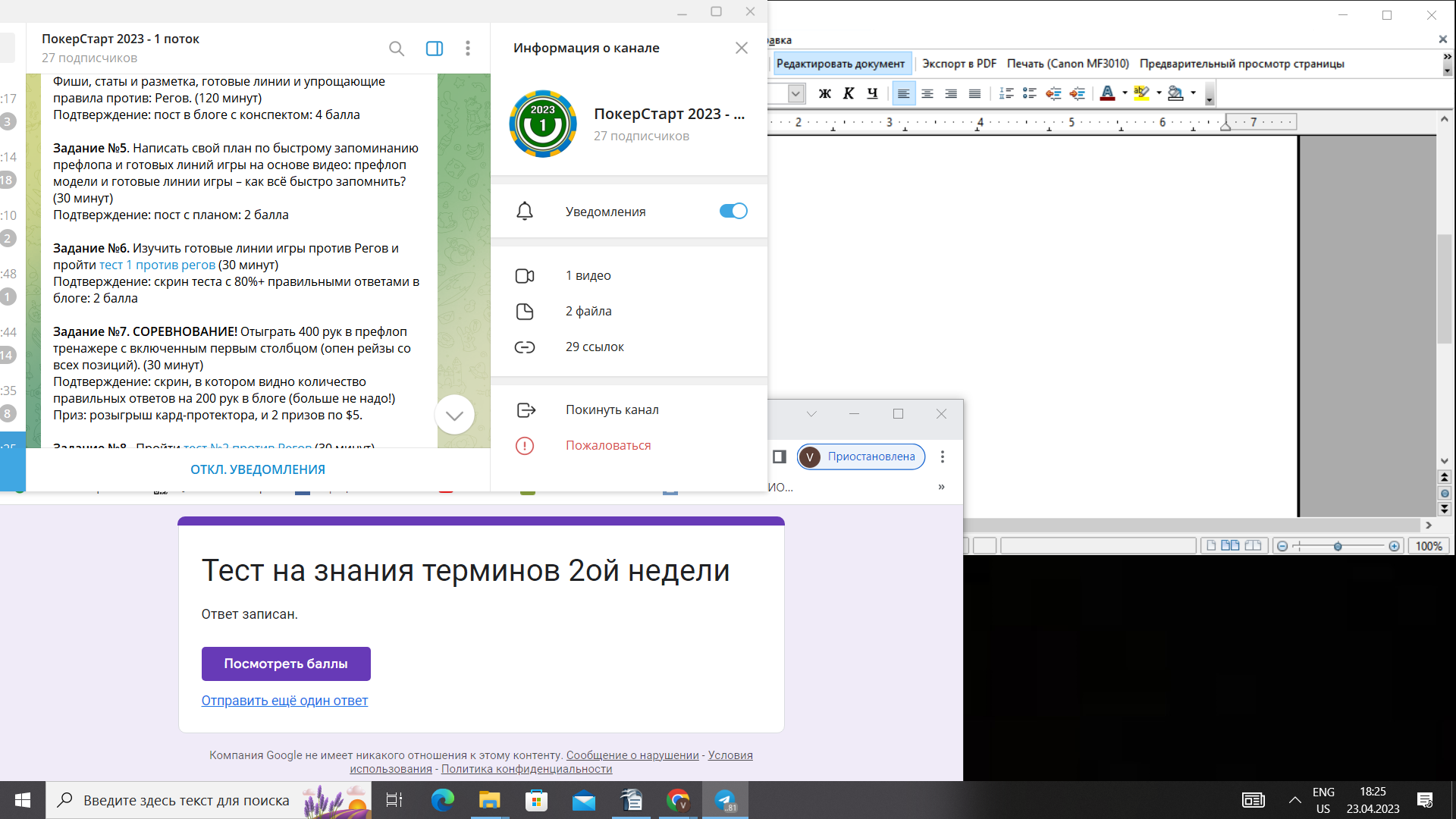Close the channel info panel
Image resolution: width=1456 pixels, height=819 pixels.
click(742, 48)
